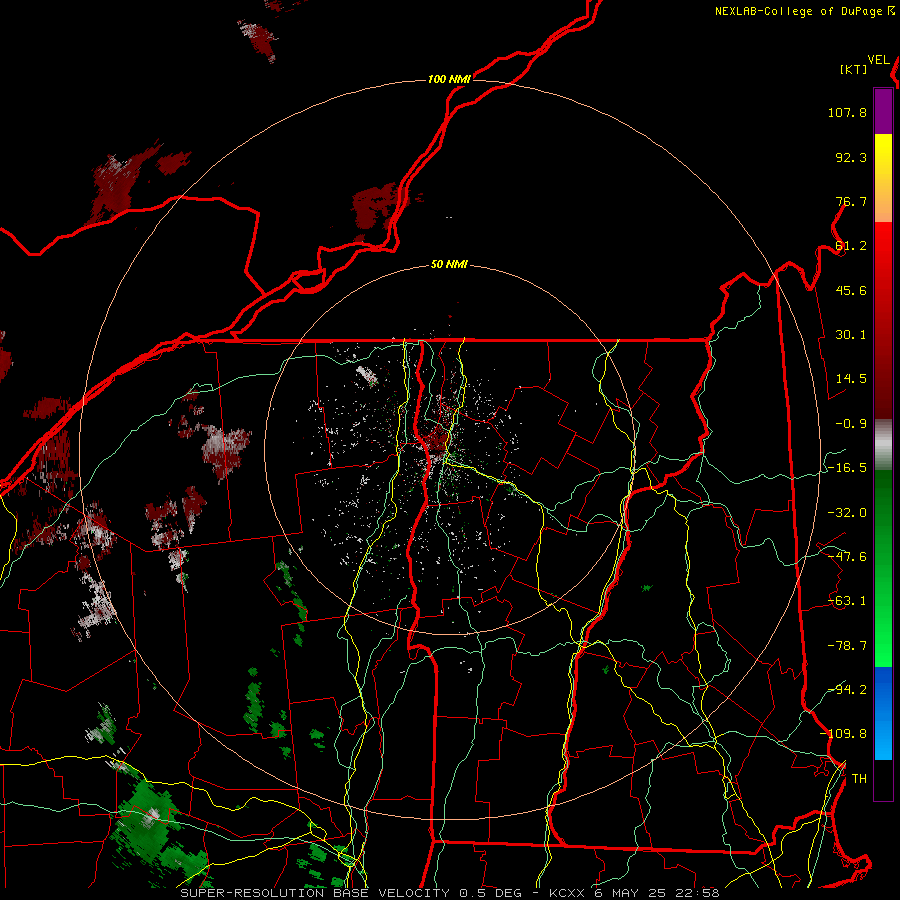Click the gray near-zero segment of color bar
Screen dimensions: 900x900
tap(883, 445)
